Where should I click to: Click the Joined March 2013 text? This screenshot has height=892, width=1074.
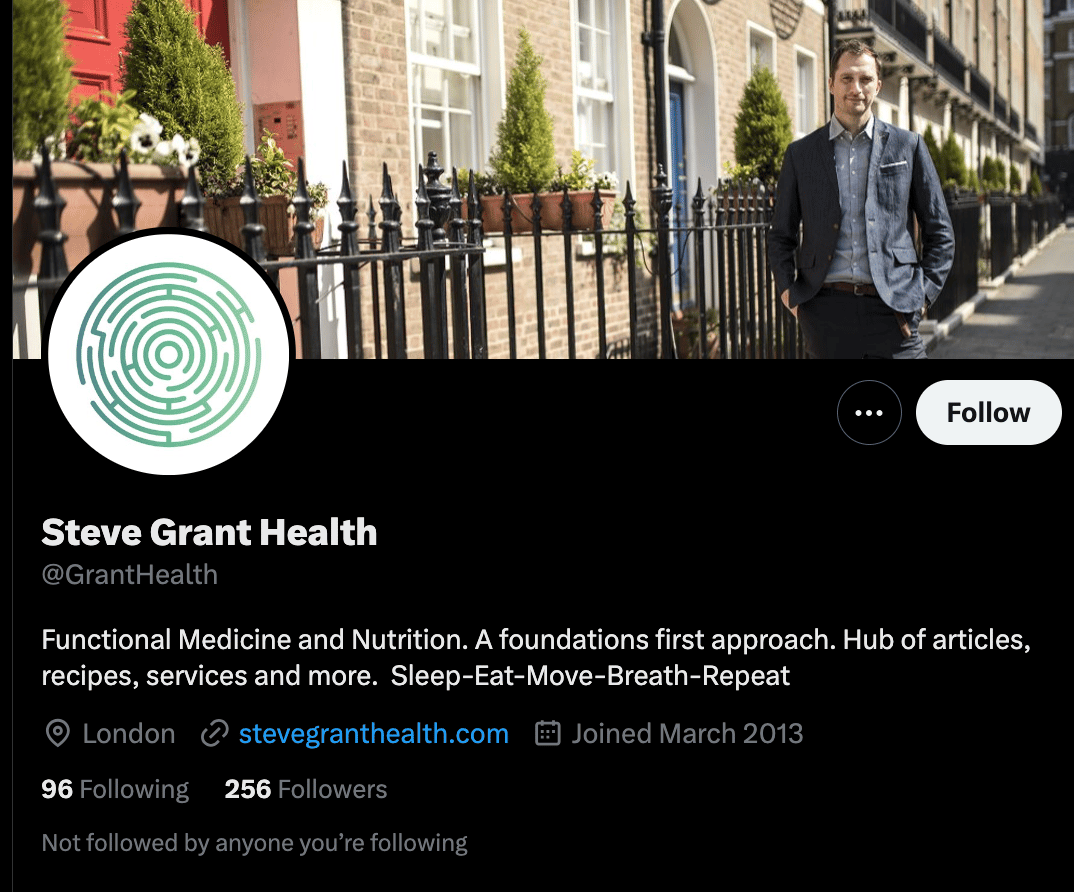[x=687, y=734]
